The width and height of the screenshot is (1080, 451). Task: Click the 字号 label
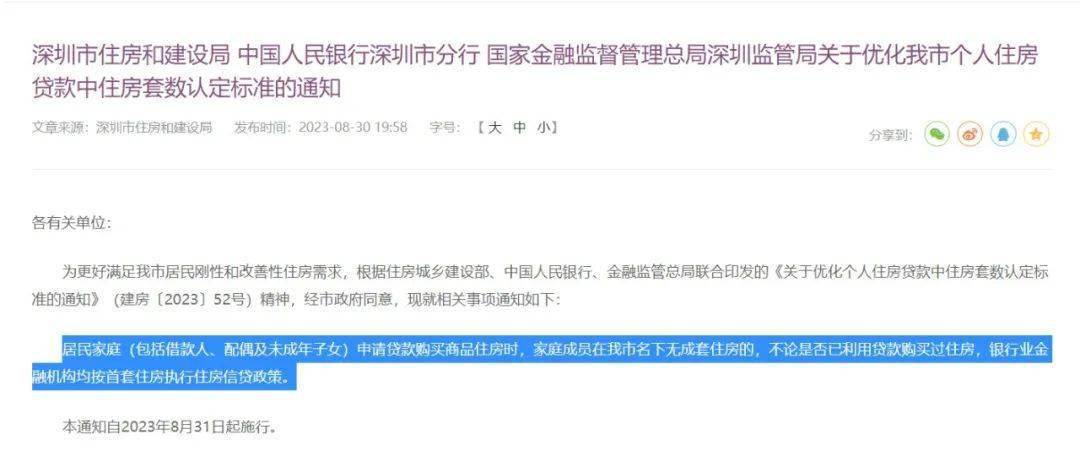pos(445,127)
